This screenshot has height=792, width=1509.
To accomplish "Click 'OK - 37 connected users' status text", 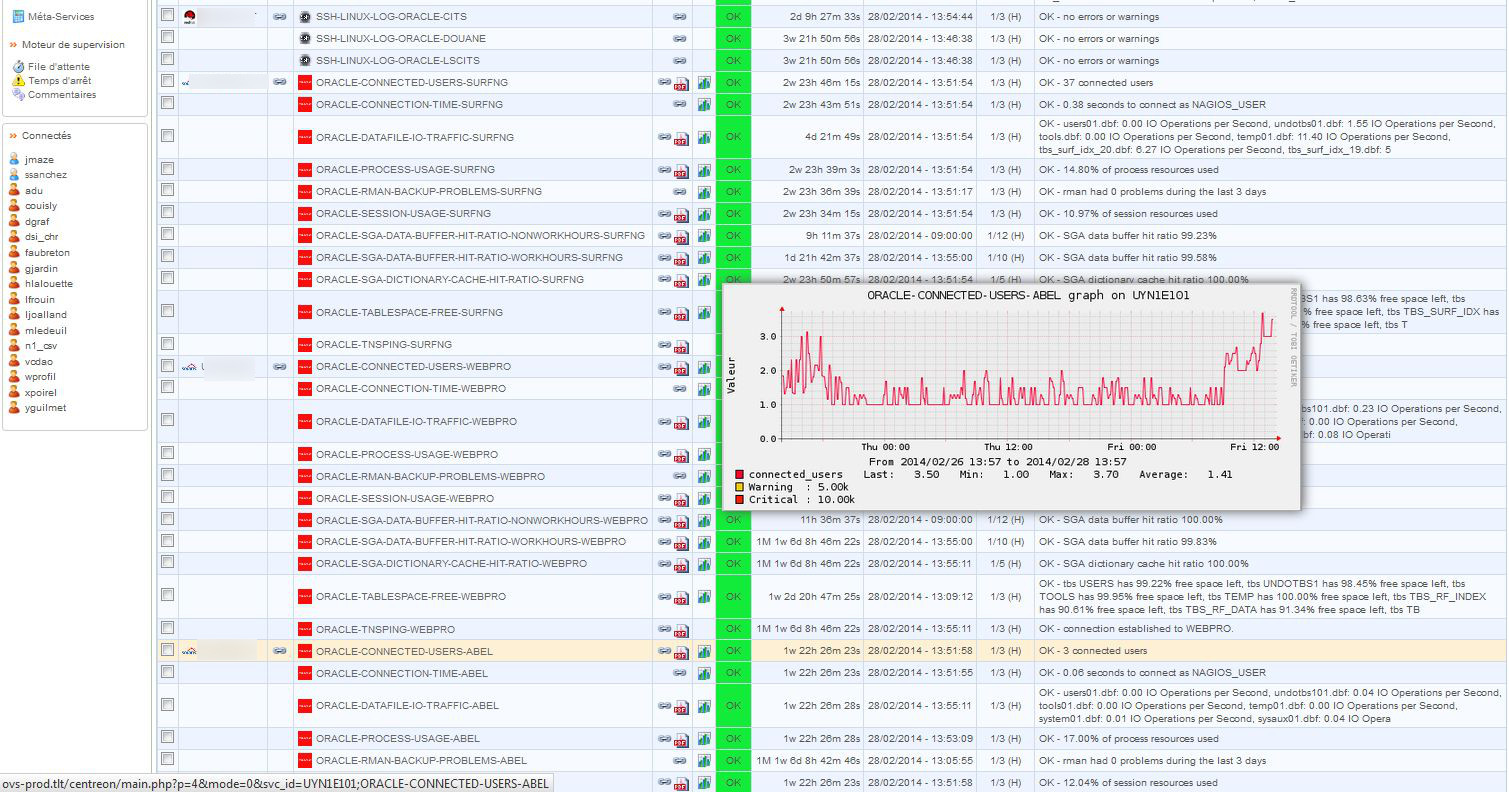I will pyautogui.click(x=1096, y=83).
